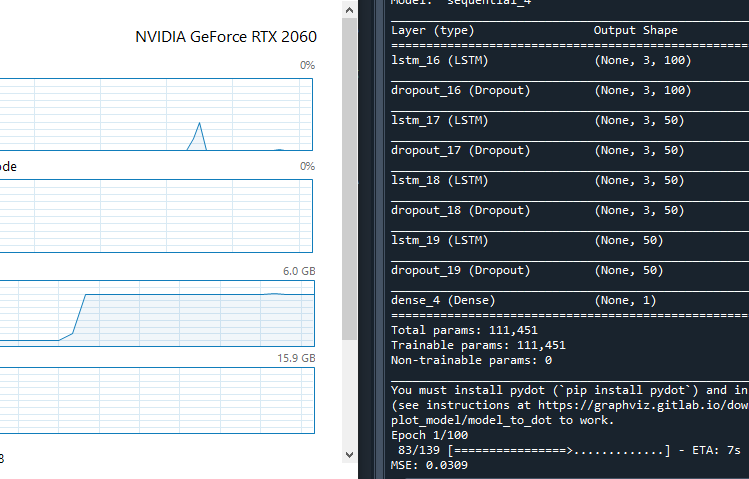Click the 15.9 GB memory label
Image resolution: width=749 pixels, height=479 pixels.
pyautogui.click(x=299, y=358)
